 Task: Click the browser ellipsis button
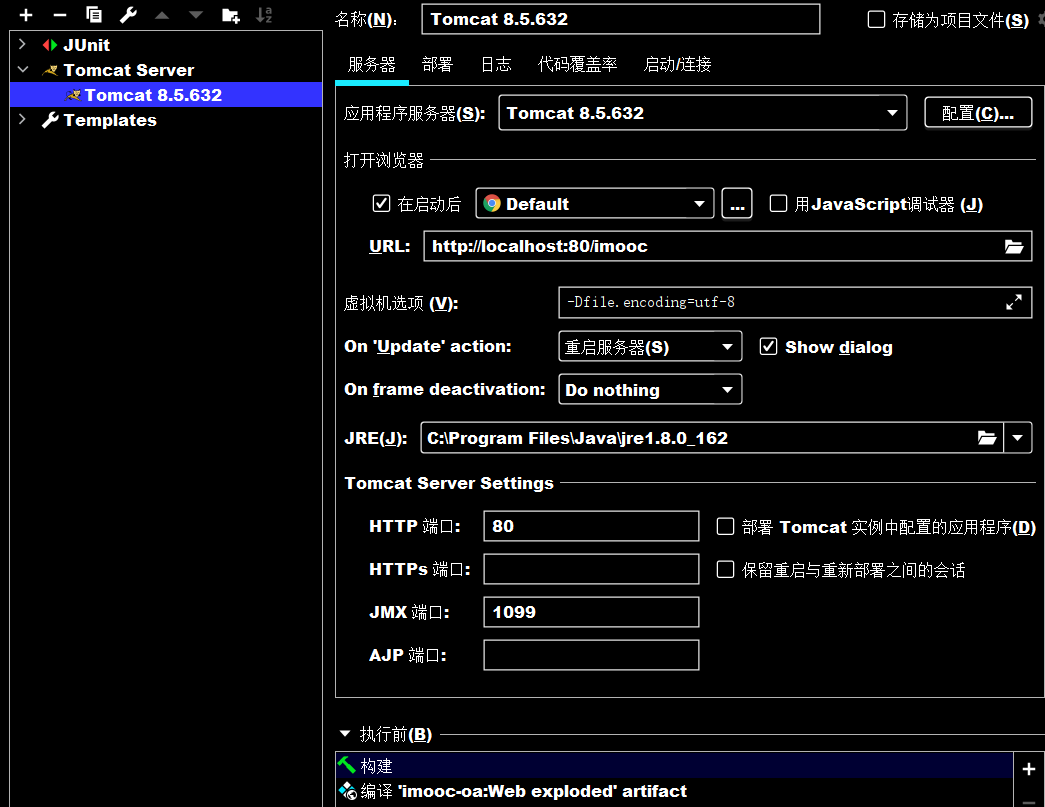[736, 204]
